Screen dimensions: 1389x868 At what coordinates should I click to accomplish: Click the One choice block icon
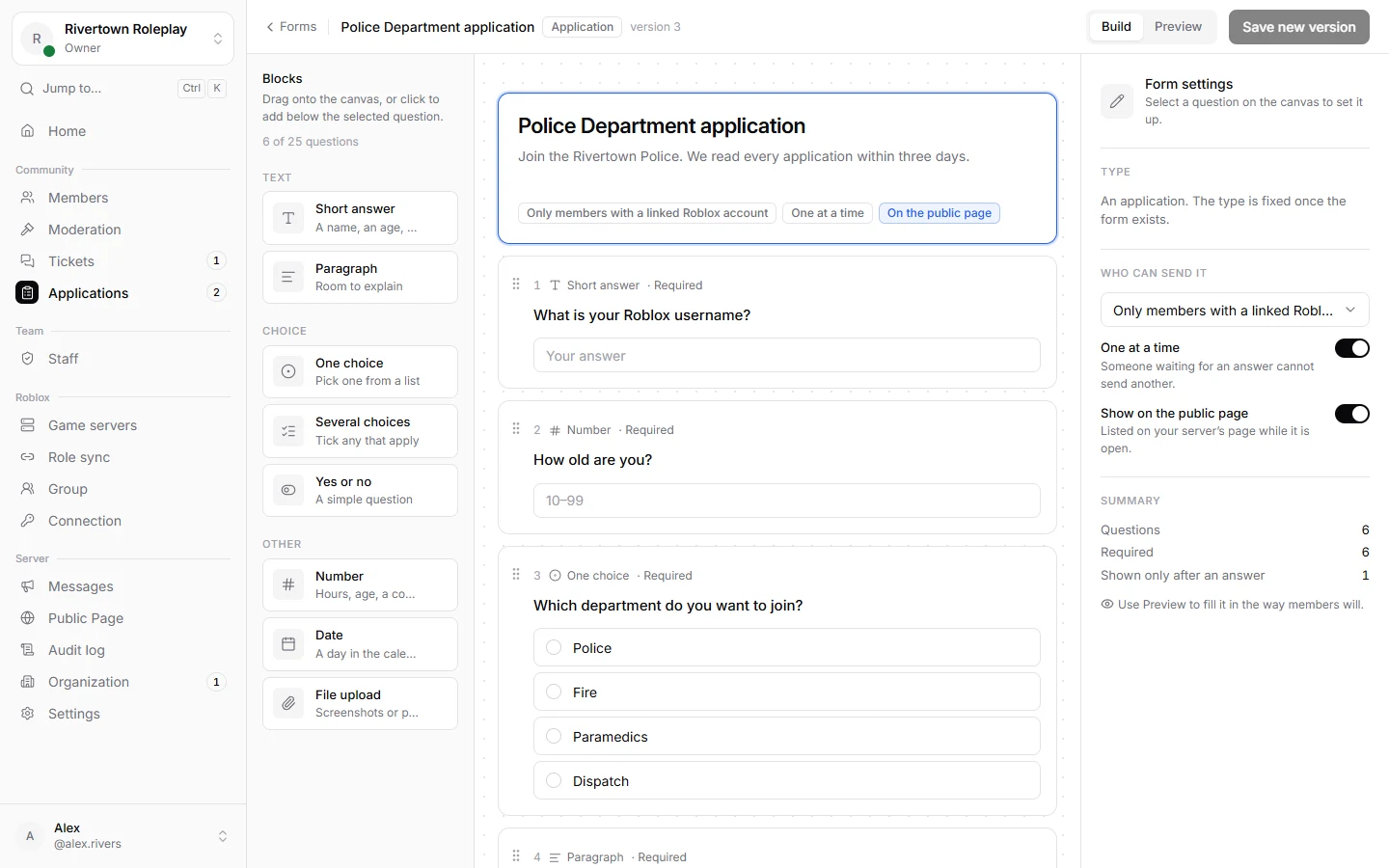[288, 371]
